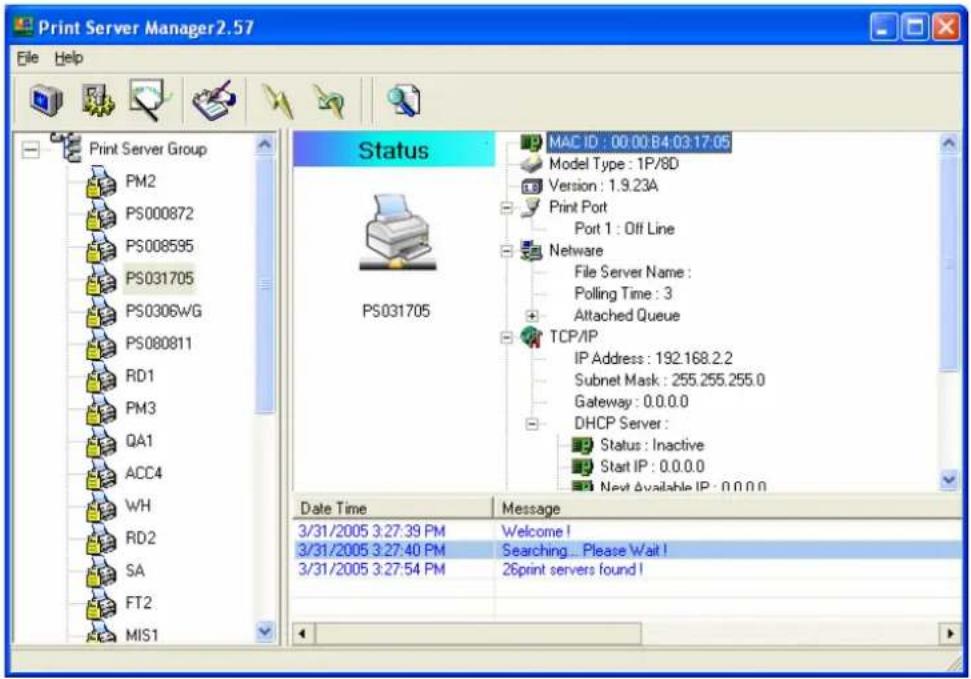Screen dimensions: 971x679
Task: Click the Print Server Group network icon
Action: pyautogui.click(x=66, y=147)
